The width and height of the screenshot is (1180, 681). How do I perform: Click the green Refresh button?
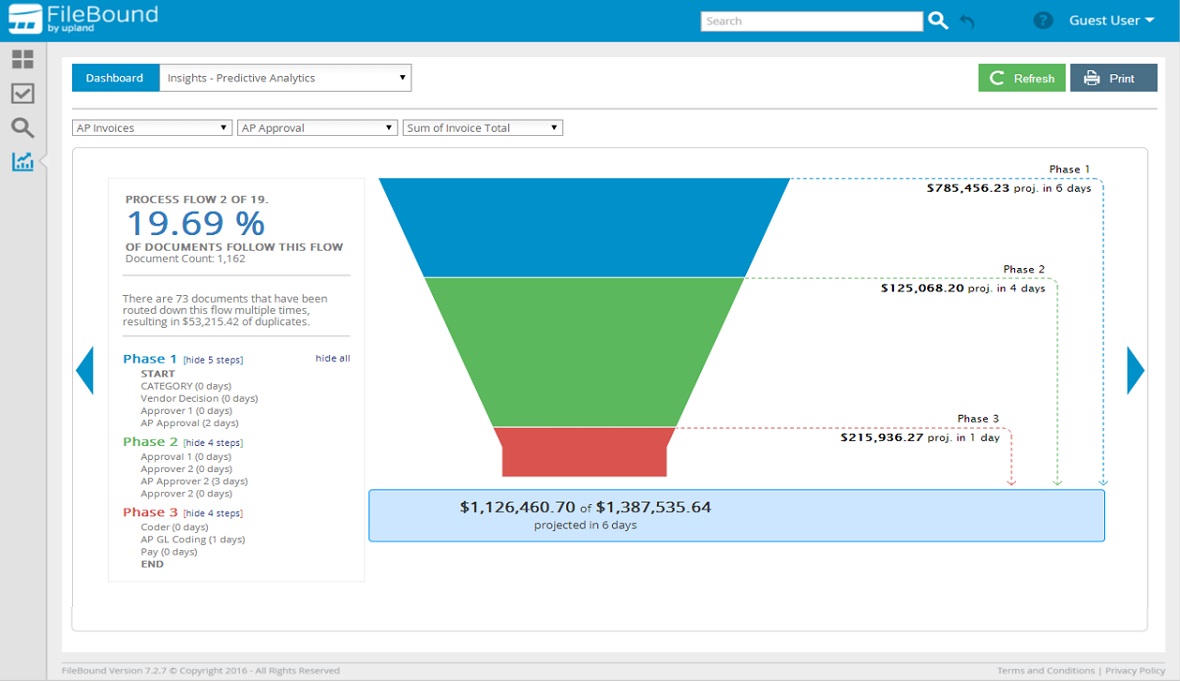(x=1021, y=78)
